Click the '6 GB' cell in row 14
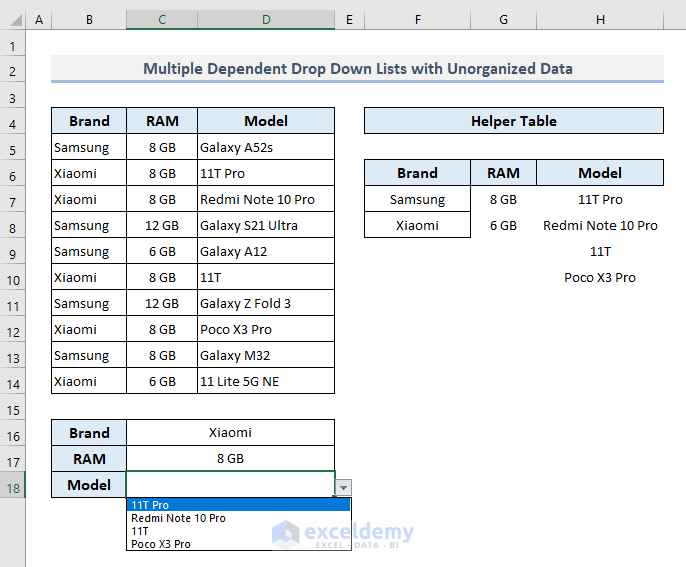 point(162,381)
